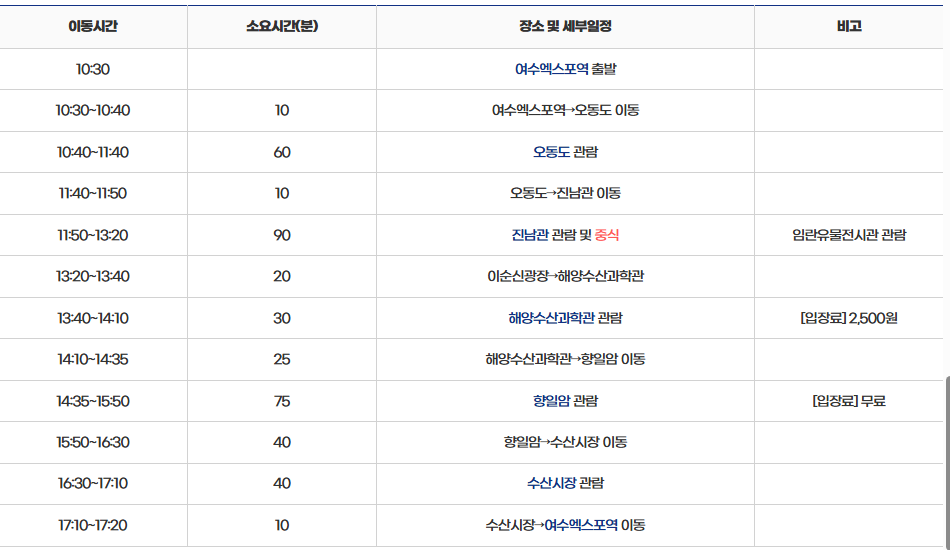The width and height of the screenshot is (950, 550).
Task: Select the 비고 column header
Action: [x=849, y=27]
